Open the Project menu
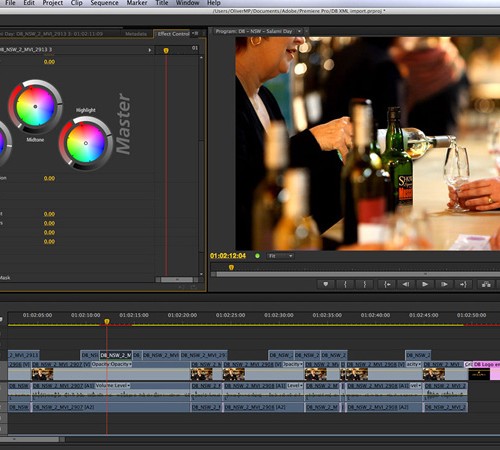500x450 pixels. pos(53,3)
